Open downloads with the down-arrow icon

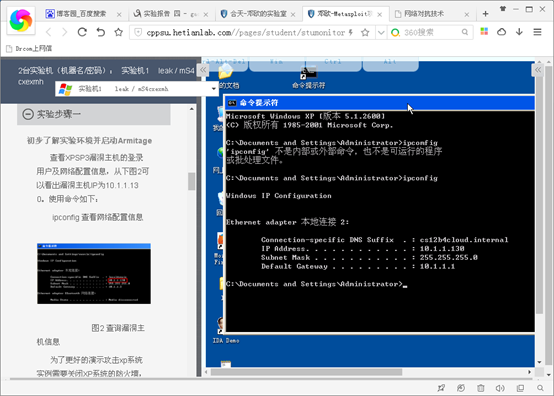coord(519,32)
